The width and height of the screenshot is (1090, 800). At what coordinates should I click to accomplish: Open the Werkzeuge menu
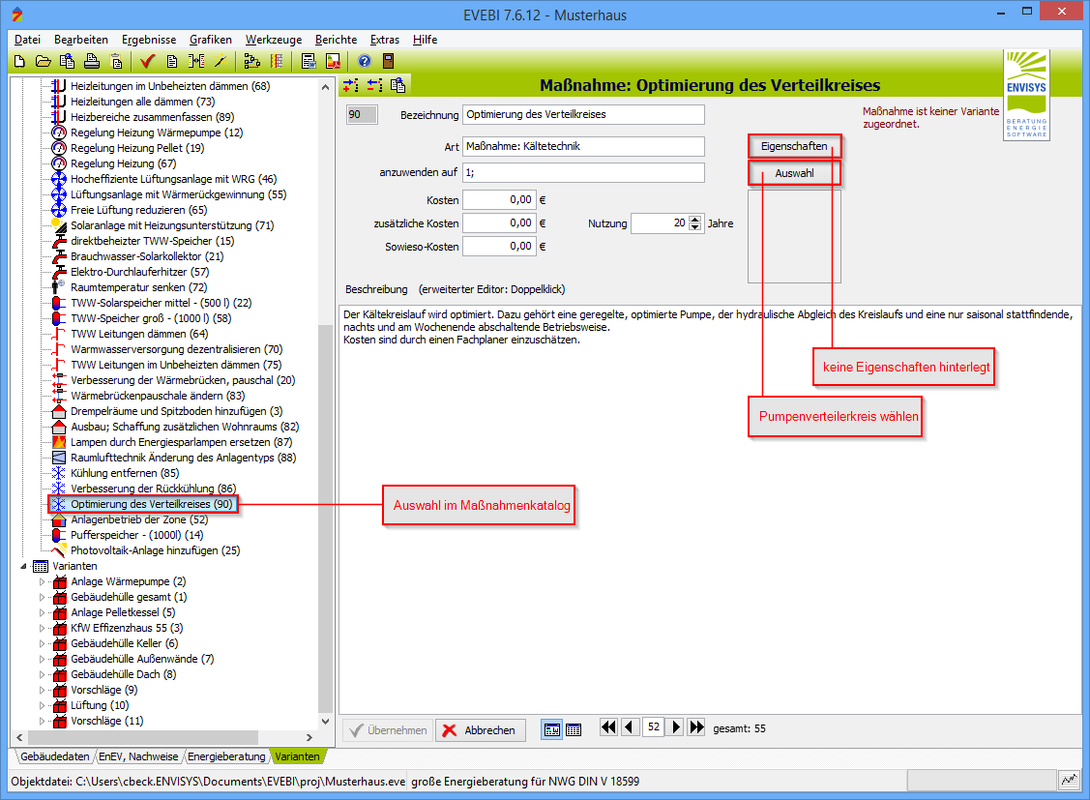click(273, 39)
